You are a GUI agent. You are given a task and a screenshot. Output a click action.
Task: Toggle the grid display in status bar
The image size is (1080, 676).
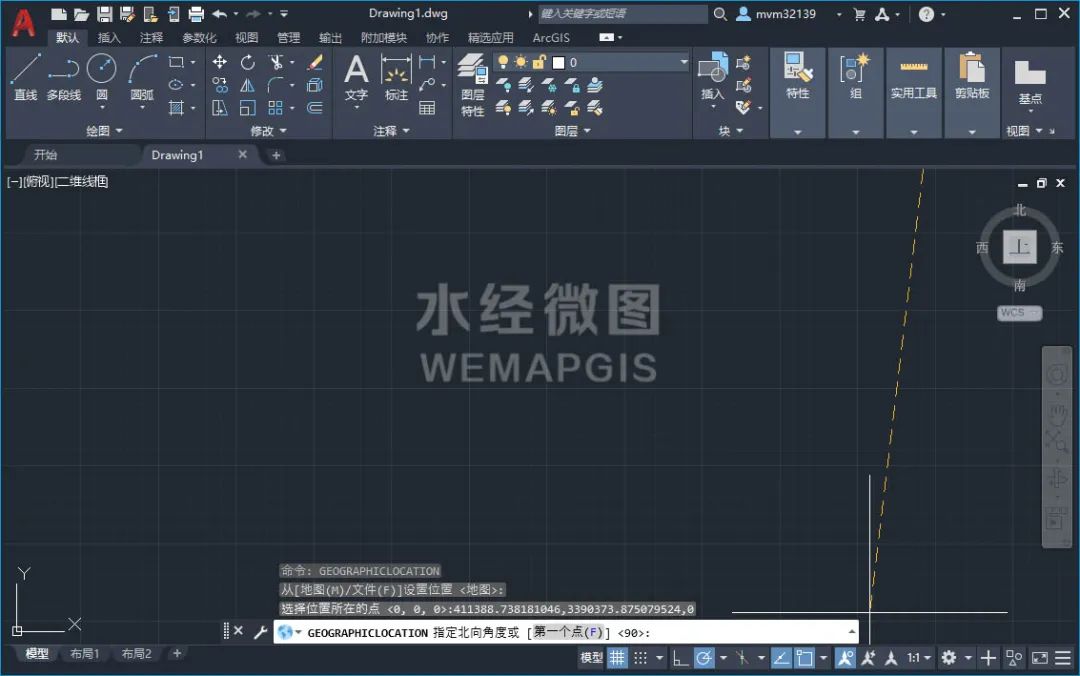pos(617,657)
